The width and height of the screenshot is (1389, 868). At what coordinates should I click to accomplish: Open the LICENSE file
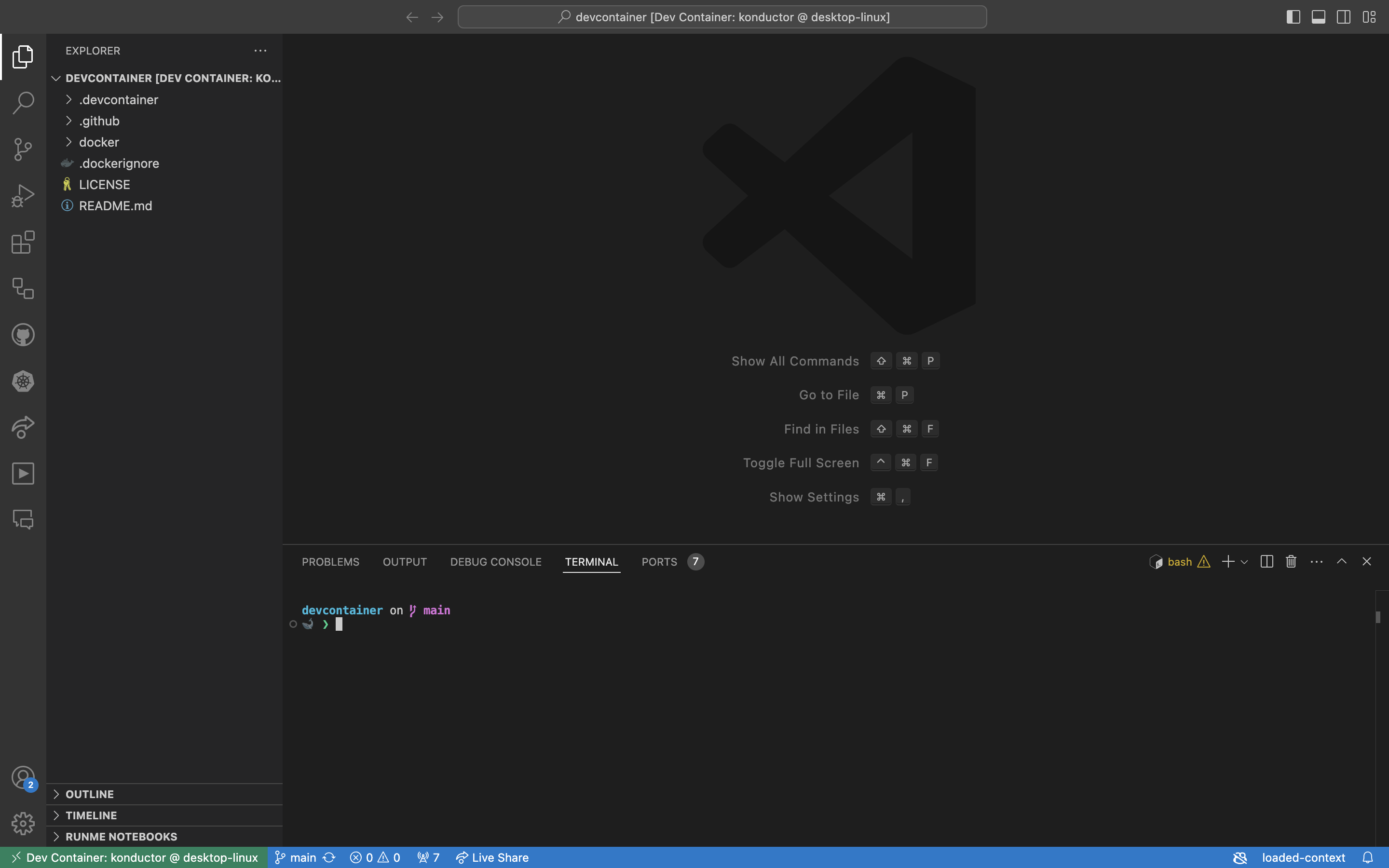click(x=164, y=185)
